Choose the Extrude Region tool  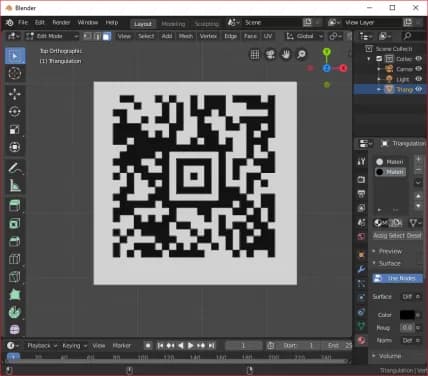pyautogui.click(x=15, y=206)
